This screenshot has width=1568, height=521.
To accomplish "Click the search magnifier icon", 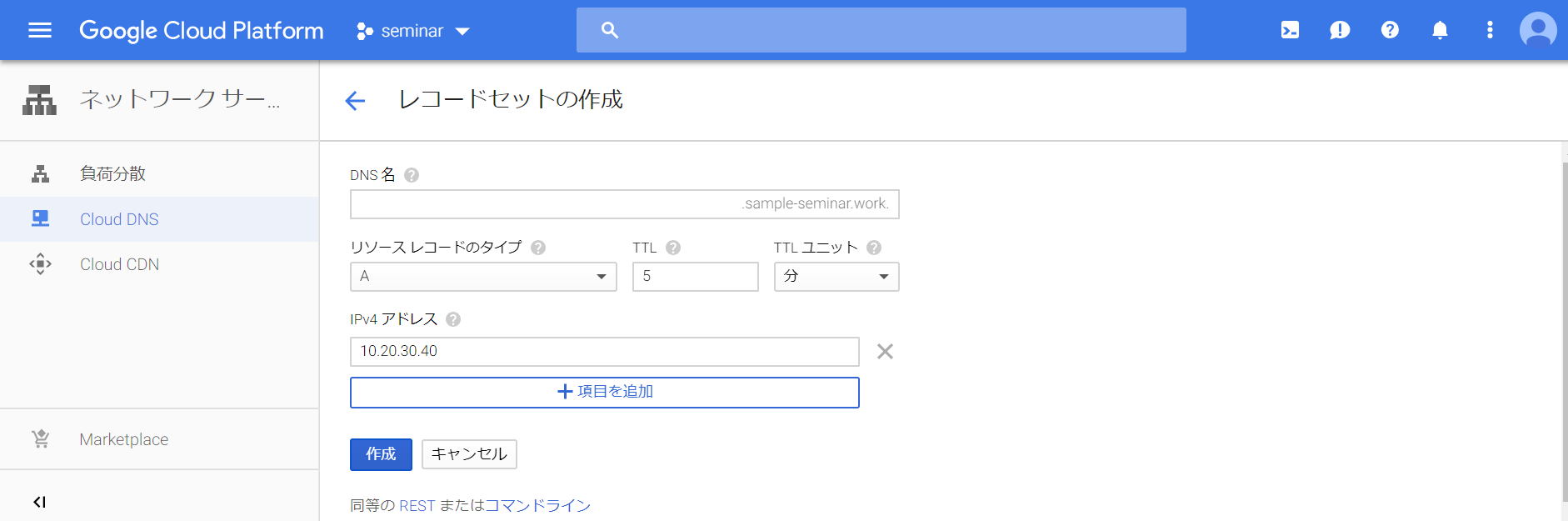I will [x=609, y=31].
